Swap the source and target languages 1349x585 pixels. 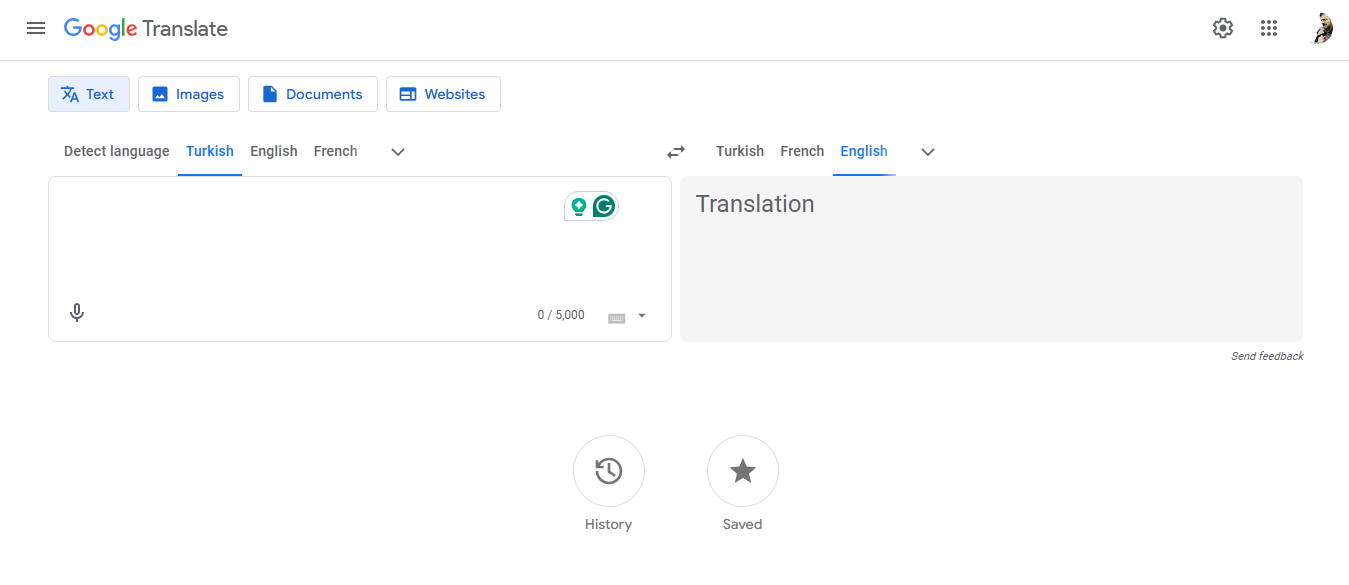tap(675, 151)
